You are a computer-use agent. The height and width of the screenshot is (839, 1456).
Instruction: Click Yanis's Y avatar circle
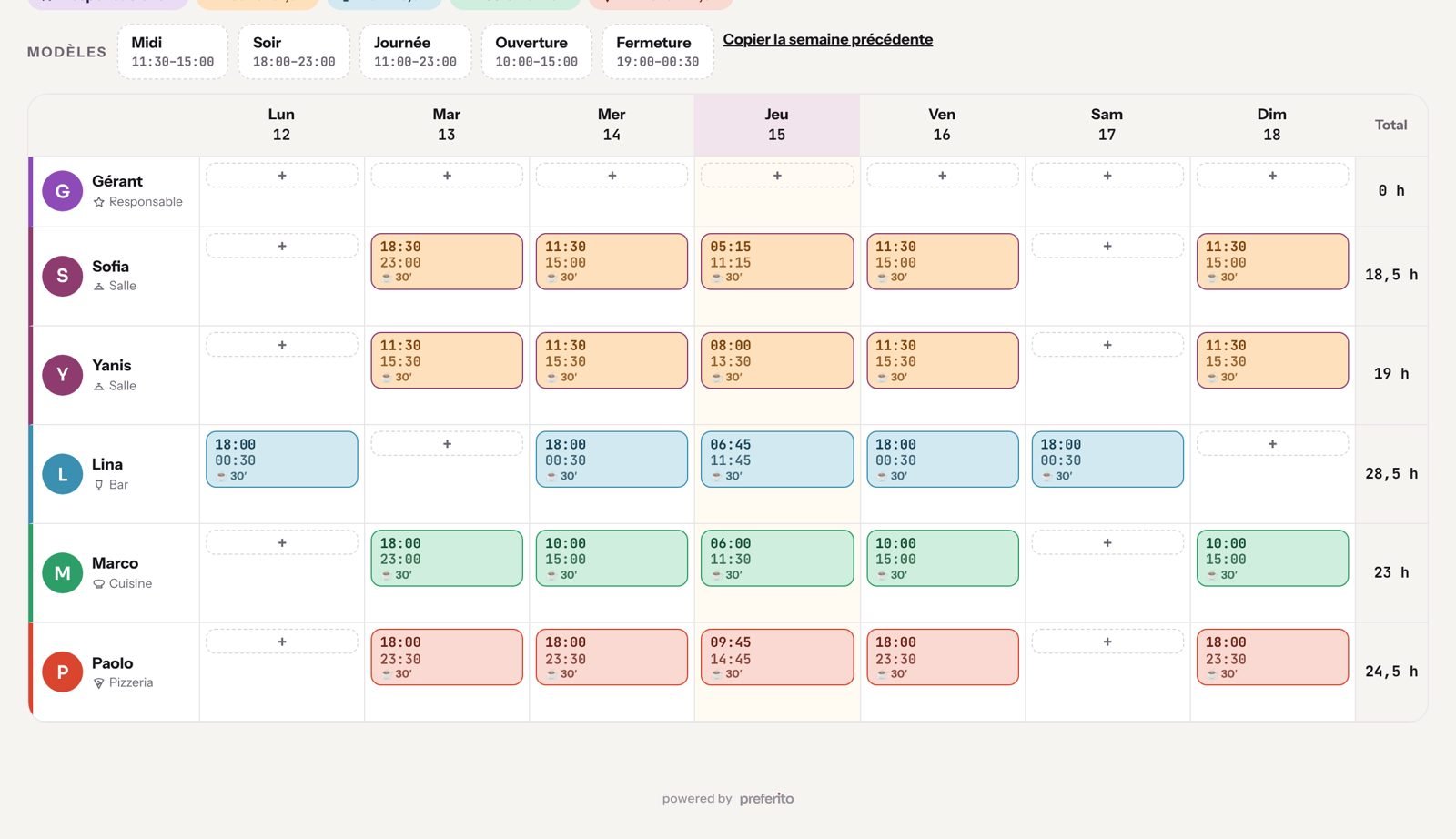63,375
